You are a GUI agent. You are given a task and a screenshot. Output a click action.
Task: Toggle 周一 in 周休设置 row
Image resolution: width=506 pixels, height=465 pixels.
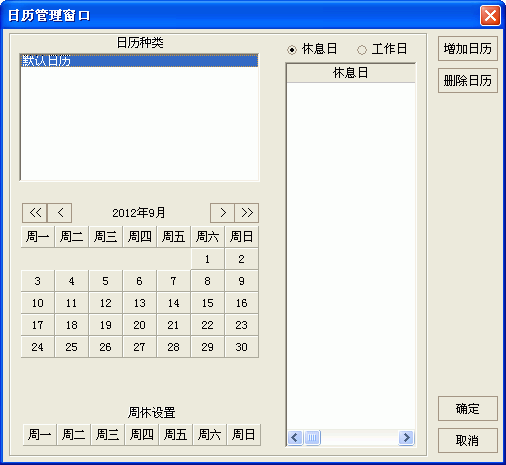(40, 435)
